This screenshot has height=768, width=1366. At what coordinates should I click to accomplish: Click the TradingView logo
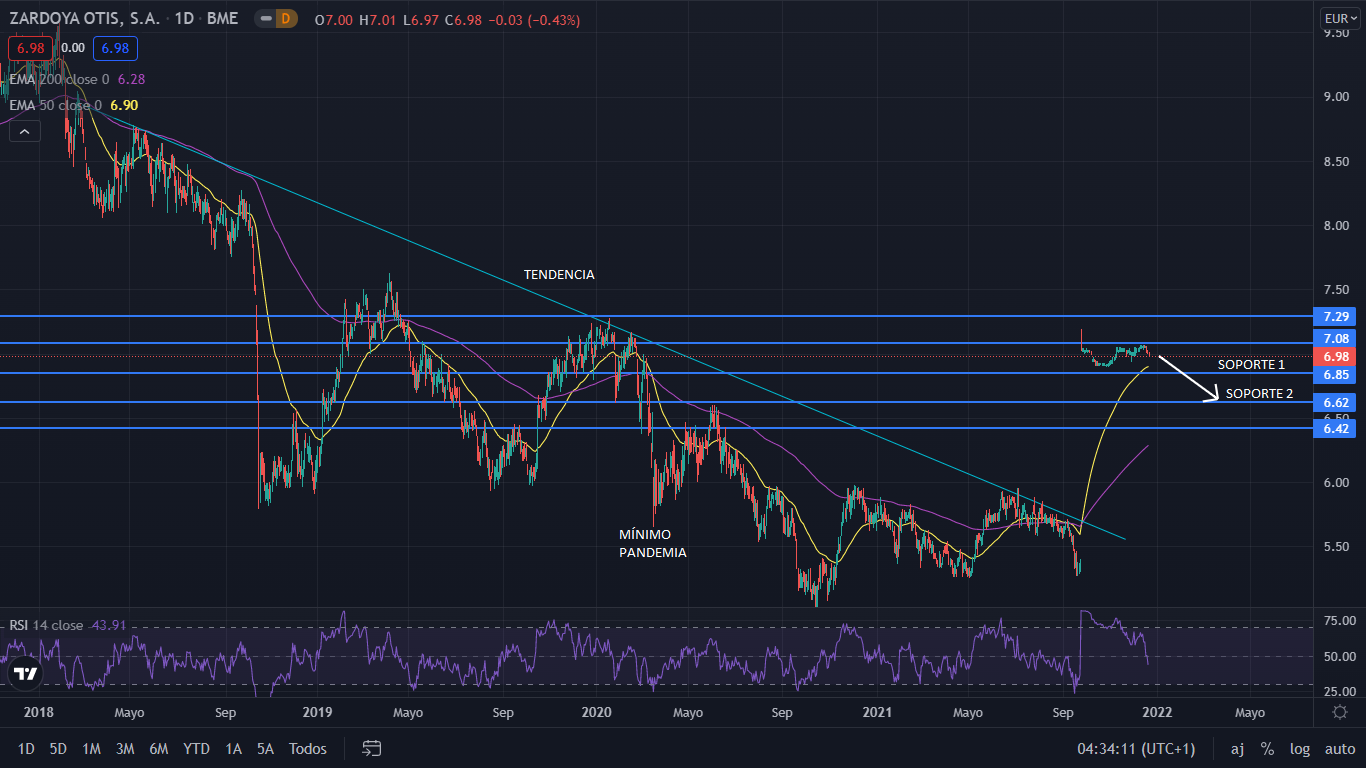tap(26, 674)
